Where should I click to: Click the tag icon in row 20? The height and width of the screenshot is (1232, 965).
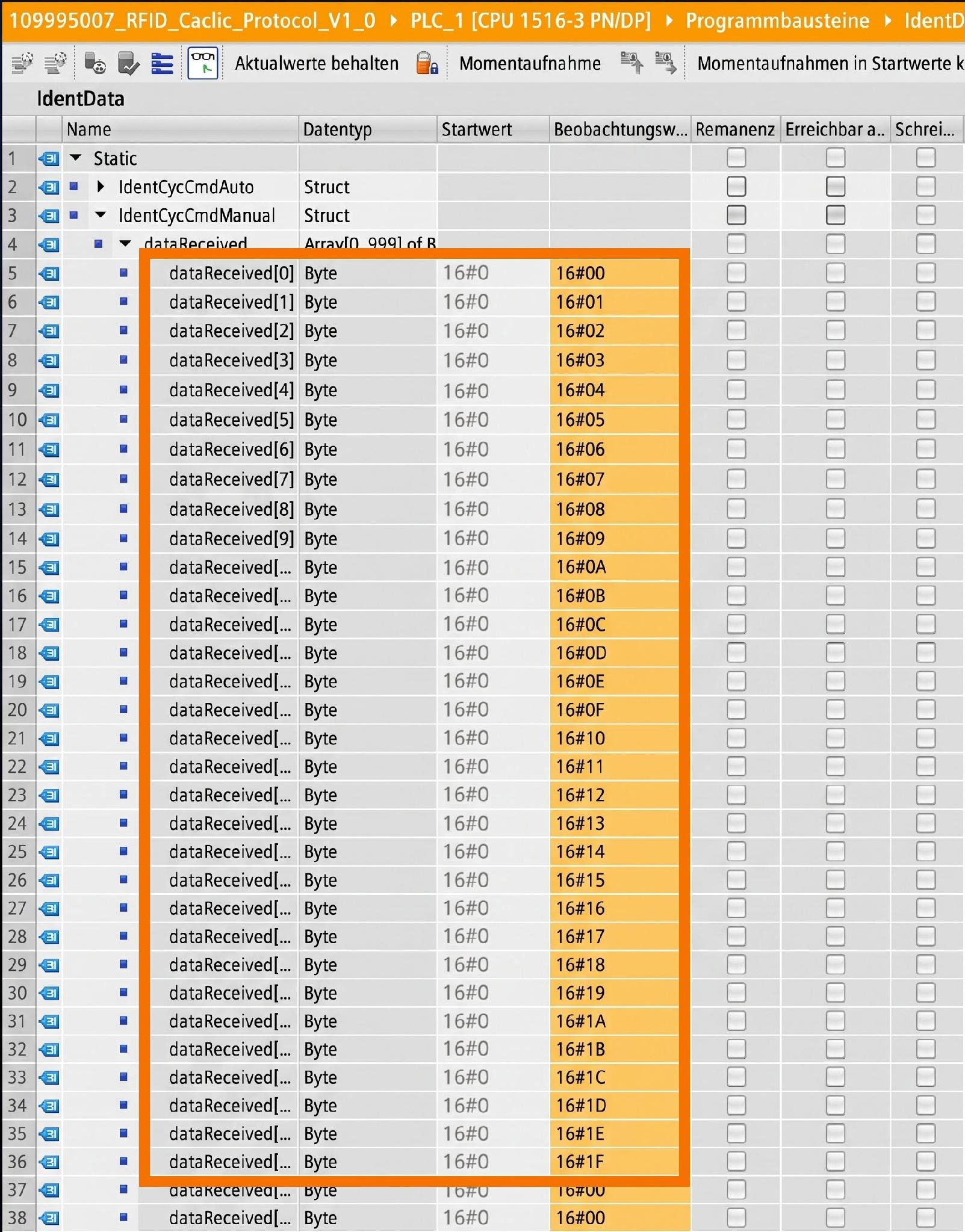(49, 710)
